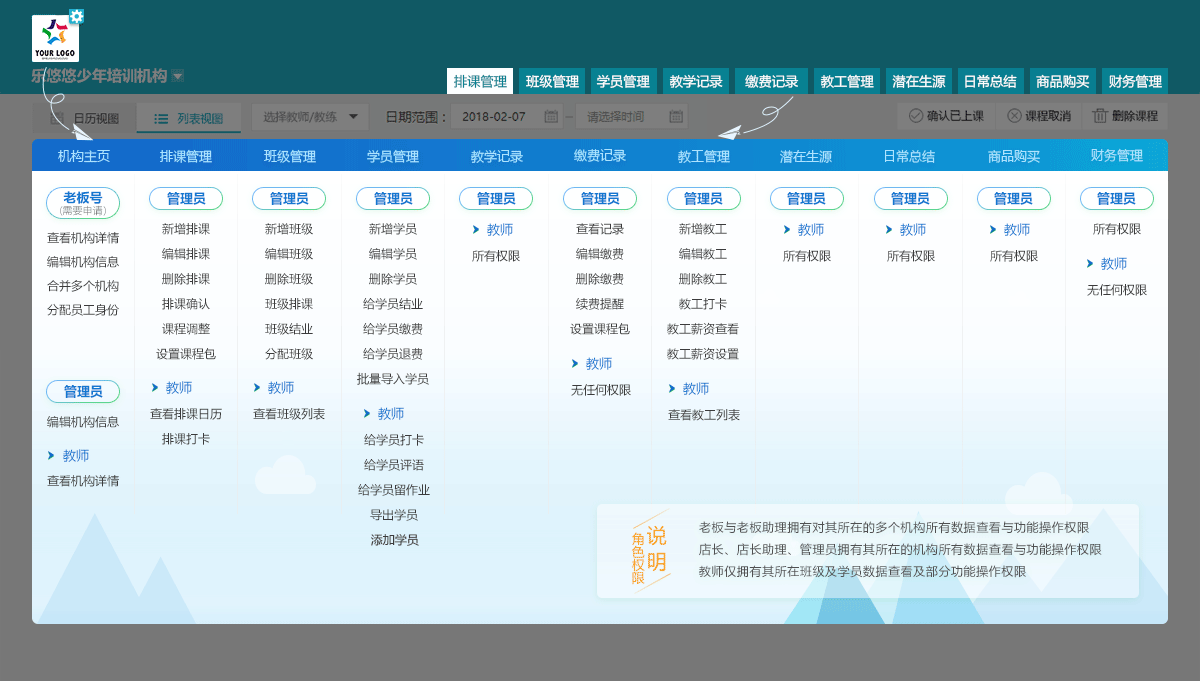Click the 确认已上课 checkmark button
1200x681 pixels.
946,116
